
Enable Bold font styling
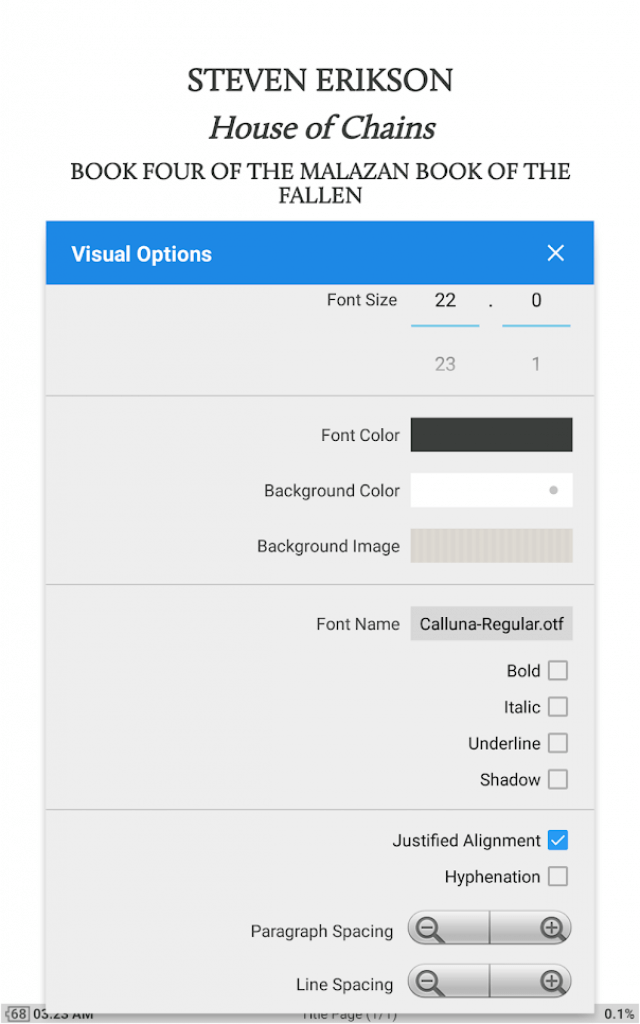(x=558, y=670)
